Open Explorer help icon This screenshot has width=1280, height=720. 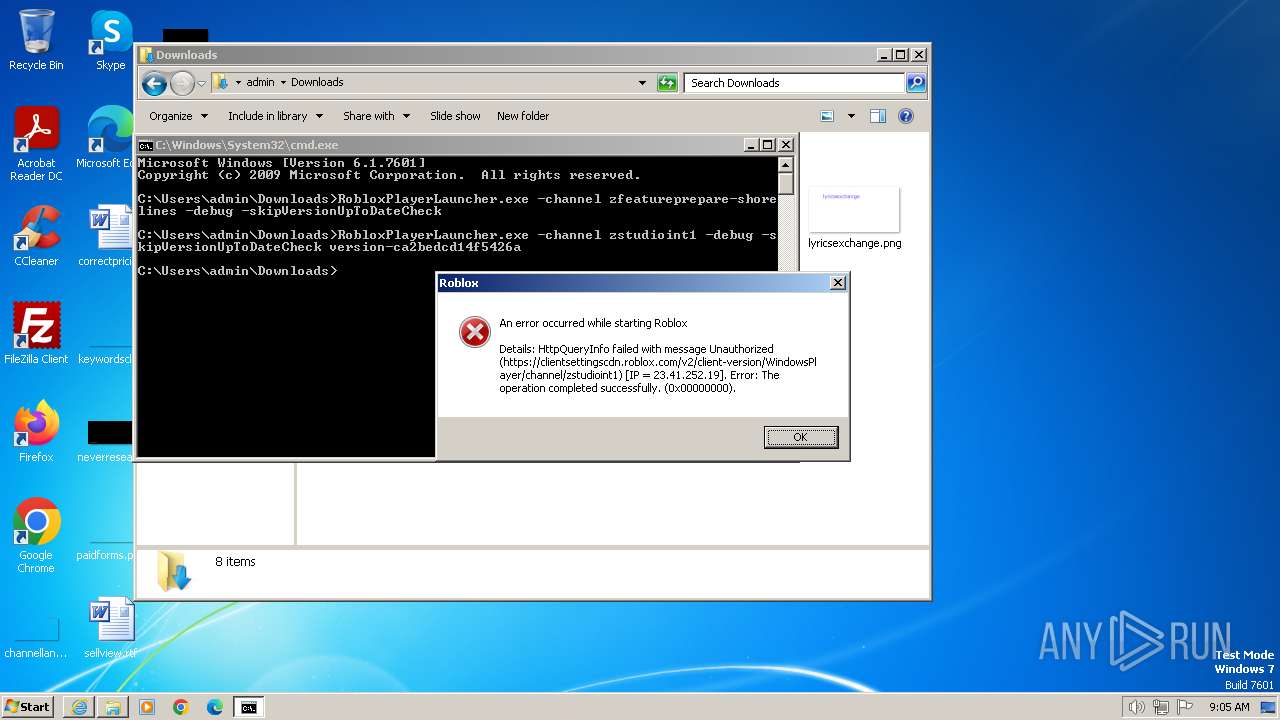click(x=906, y=116)
